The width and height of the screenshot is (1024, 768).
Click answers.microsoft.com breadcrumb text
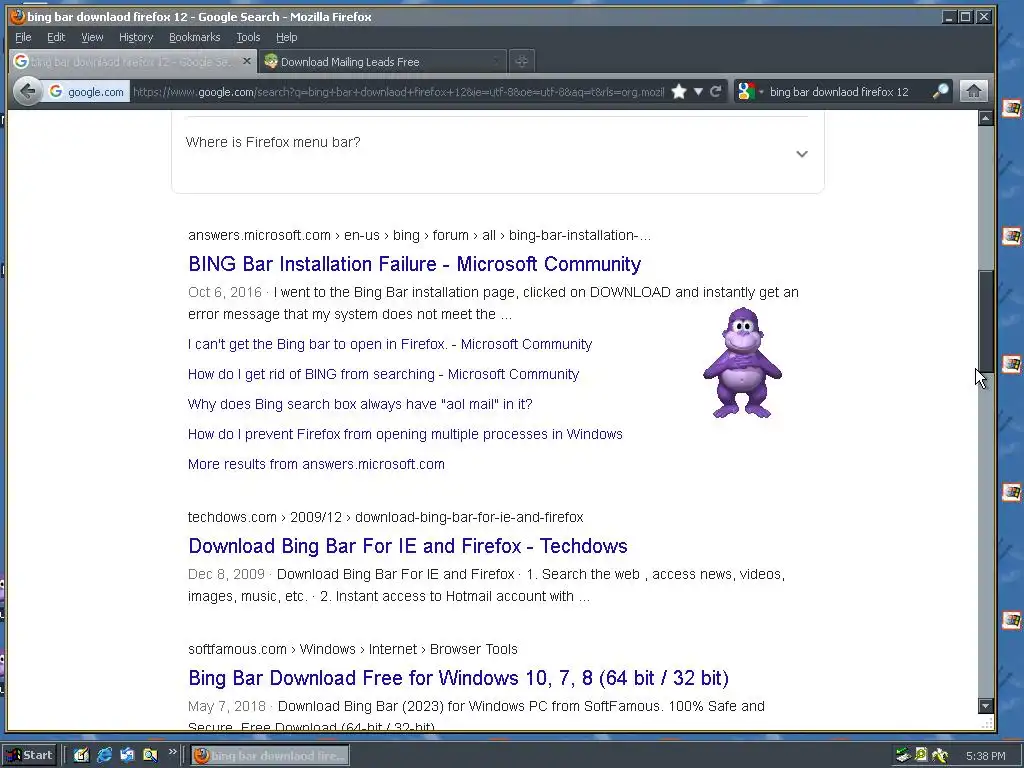tap(259, 235)
